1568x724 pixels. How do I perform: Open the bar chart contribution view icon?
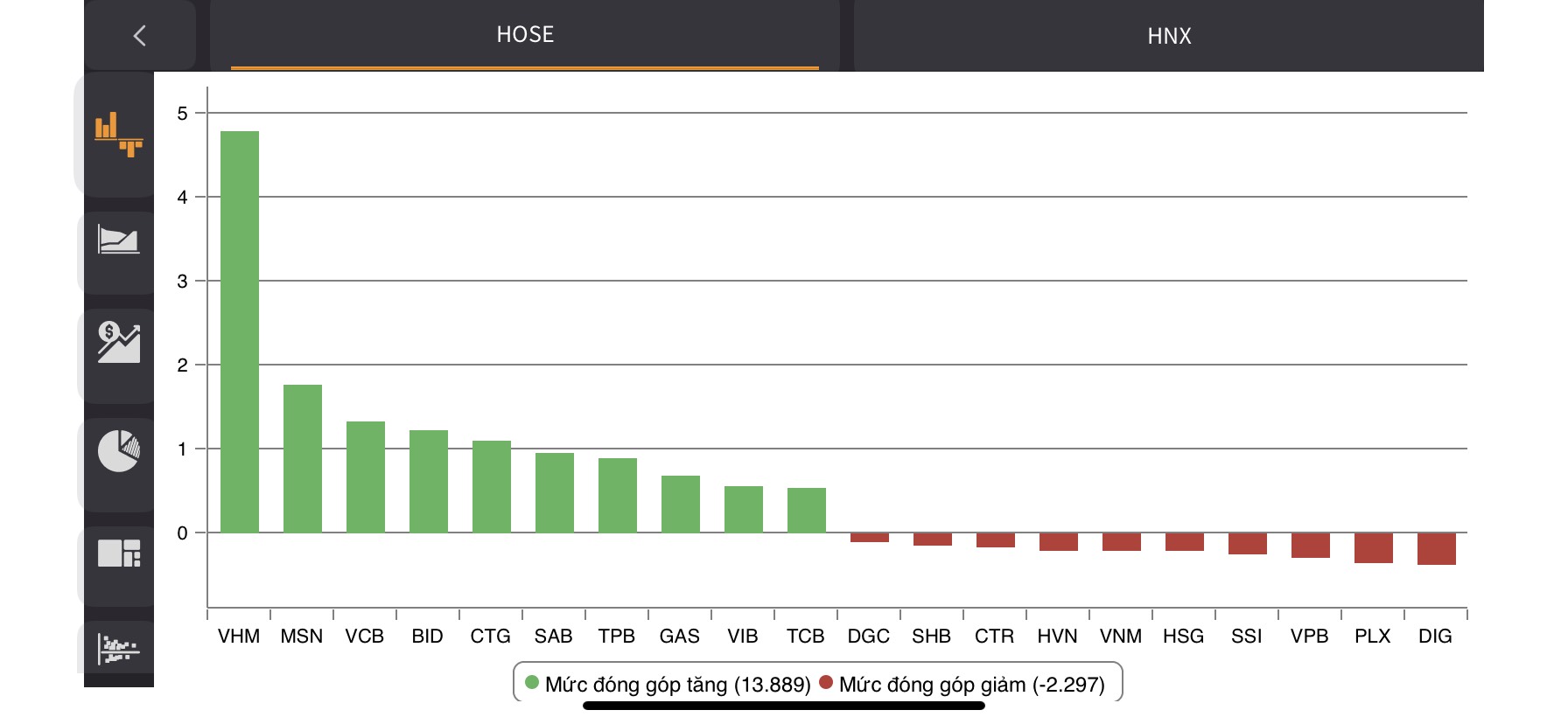coord(118,134)
